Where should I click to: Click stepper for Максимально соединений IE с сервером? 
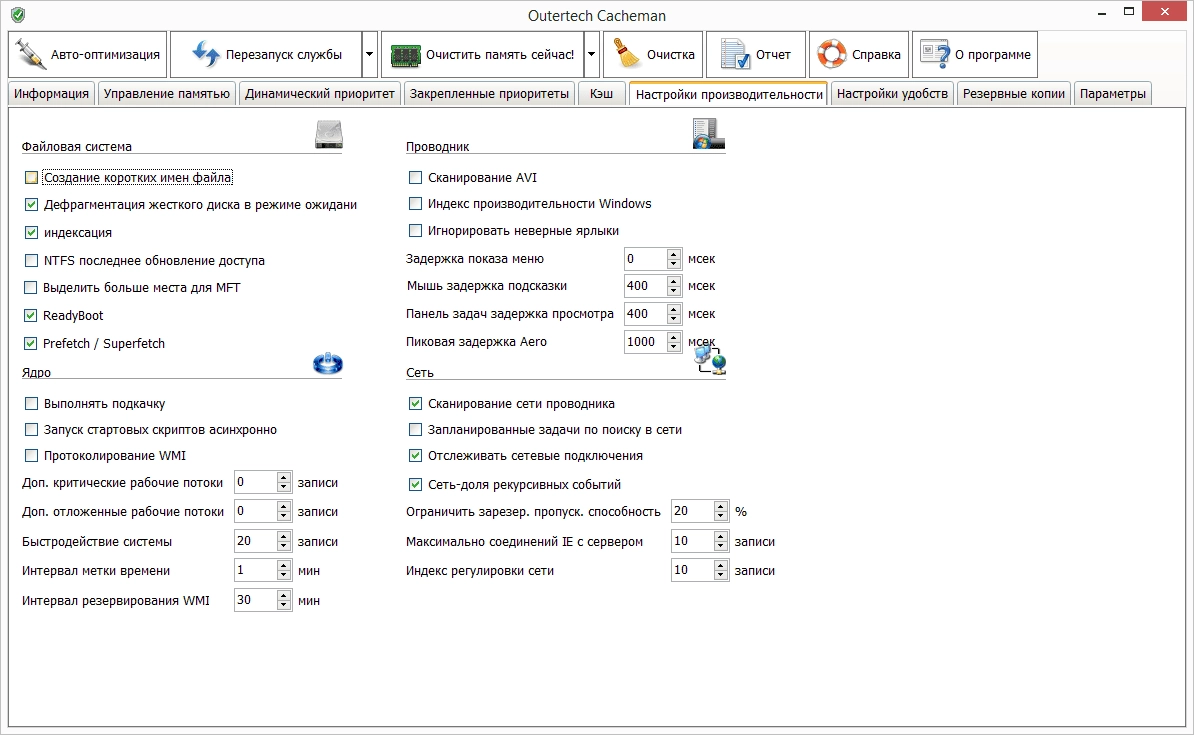tap(721, 542)
